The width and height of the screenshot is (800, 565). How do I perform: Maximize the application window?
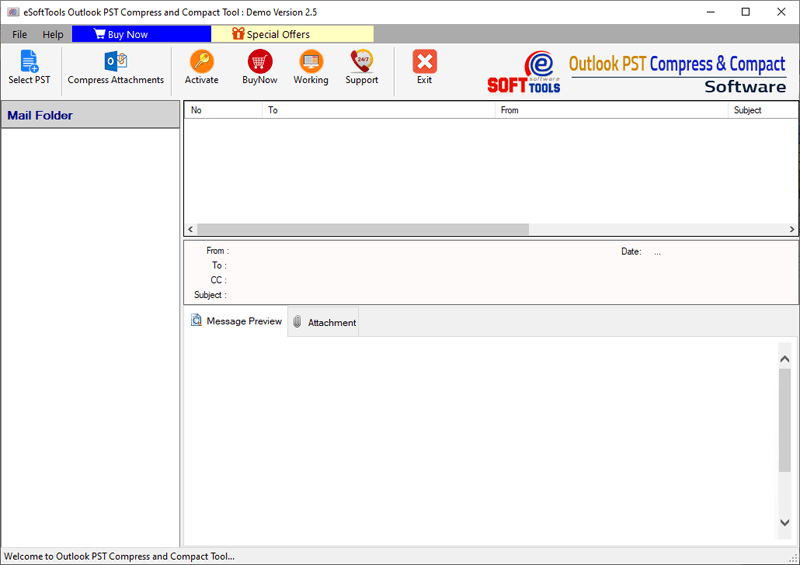pos(745,12)
